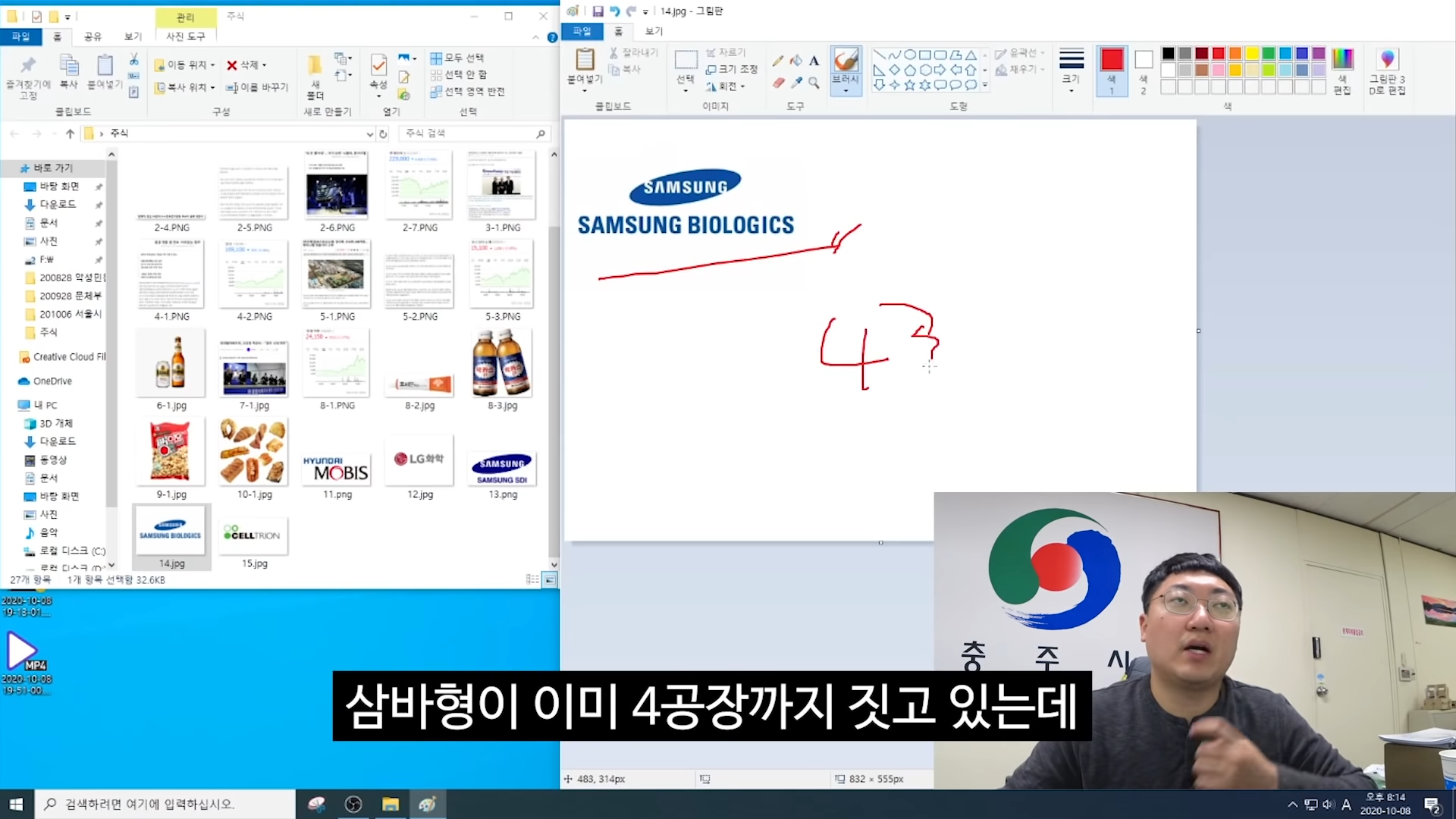Open File Explorer from the taskbar
Screen dimensions: 1456x819
click(391, 805)
